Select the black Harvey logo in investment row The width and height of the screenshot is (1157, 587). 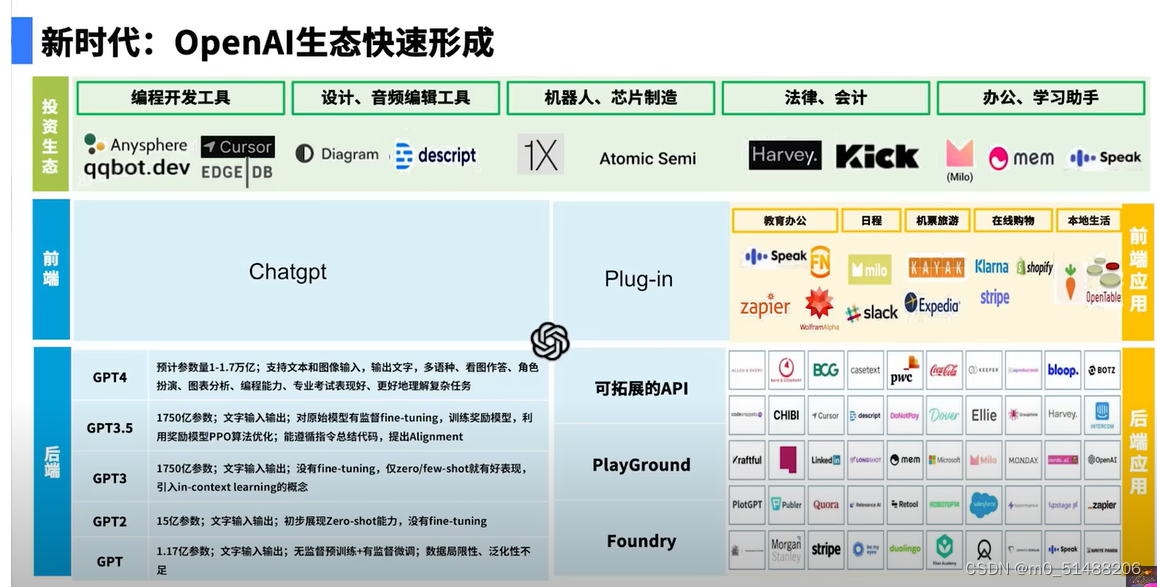point(785,155)
